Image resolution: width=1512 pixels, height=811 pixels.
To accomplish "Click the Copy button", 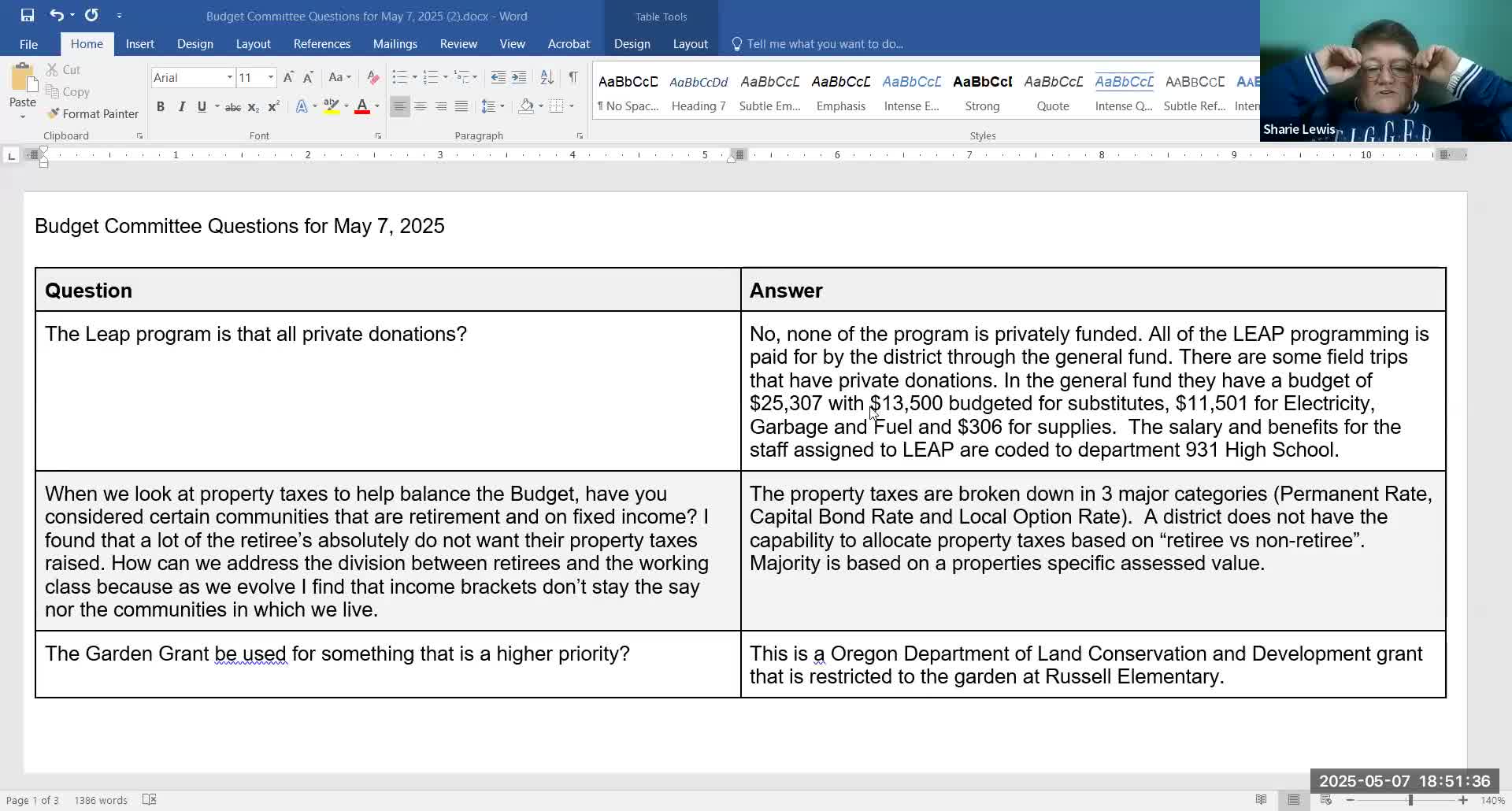I will [x=67, y=92].
